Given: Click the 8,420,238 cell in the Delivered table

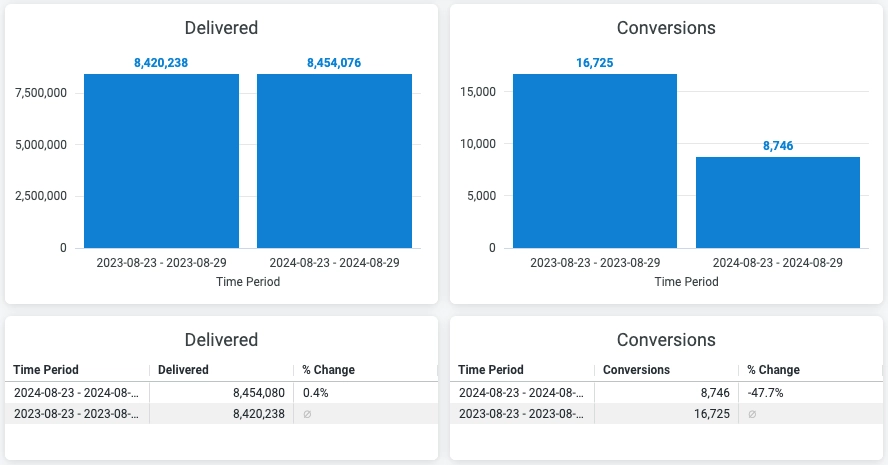Looking at the screenshot, I should (x=221, y=414).
